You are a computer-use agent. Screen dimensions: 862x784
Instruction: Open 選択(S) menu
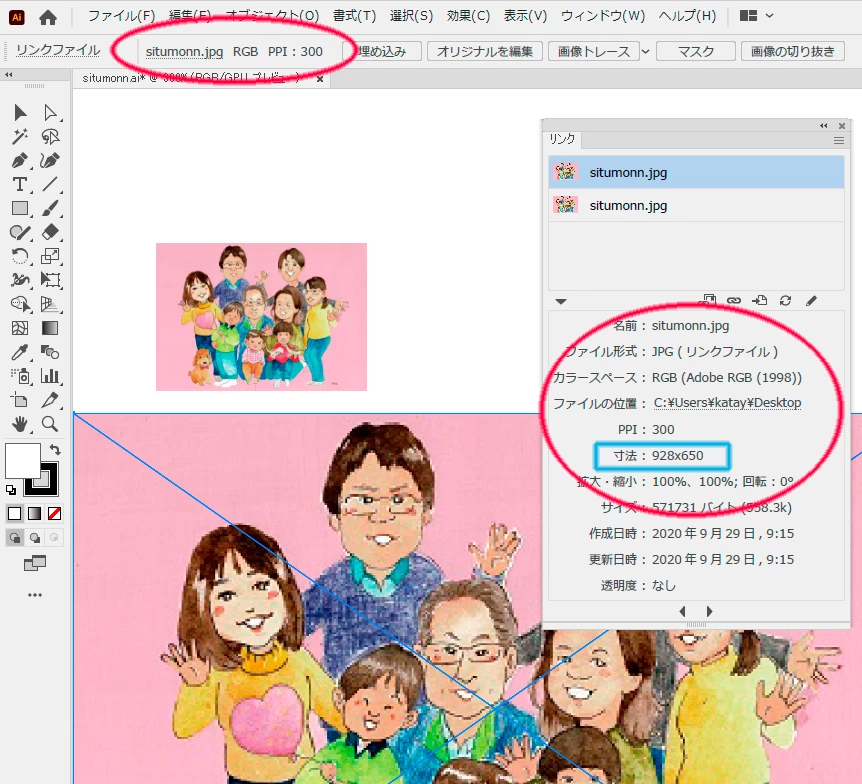point(411,15)
